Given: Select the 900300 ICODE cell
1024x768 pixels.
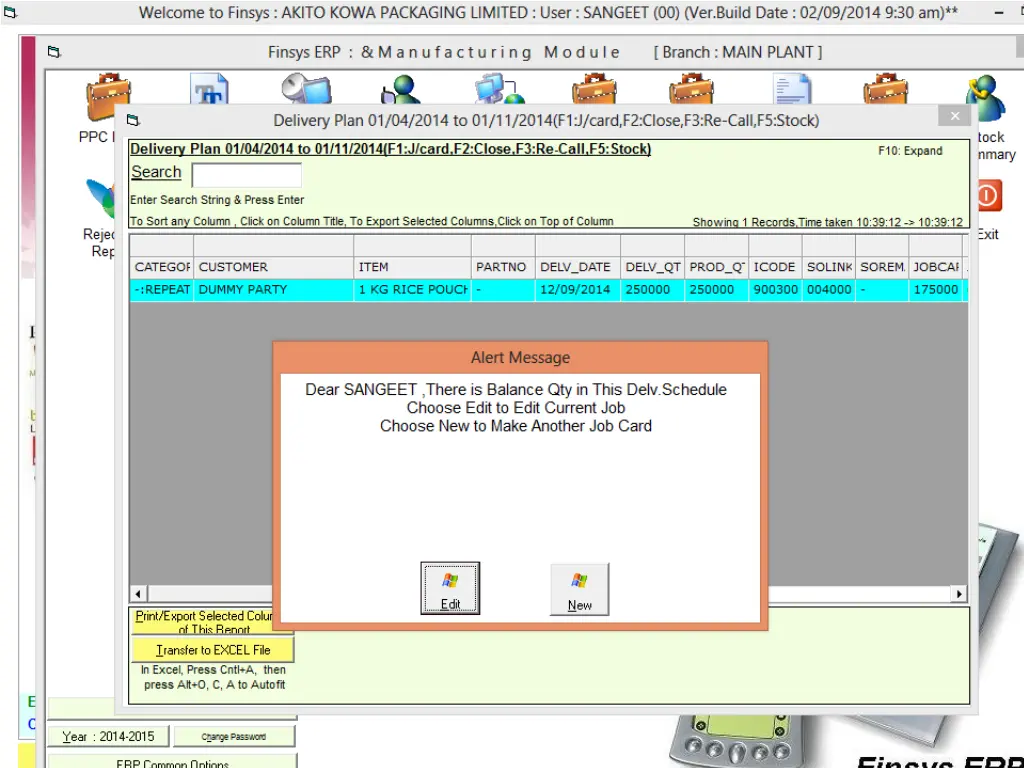Looking at the screenshot, I should point(775,290).
